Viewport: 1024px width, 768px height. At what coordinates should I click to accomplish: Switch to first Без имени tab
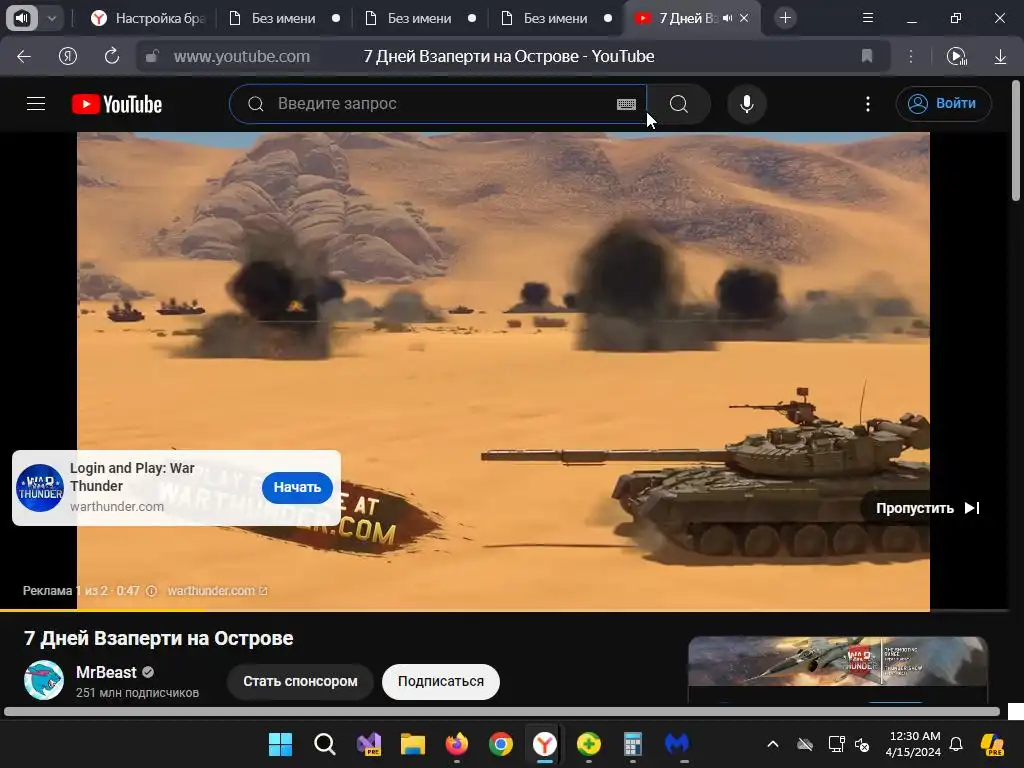coord(283,18)
